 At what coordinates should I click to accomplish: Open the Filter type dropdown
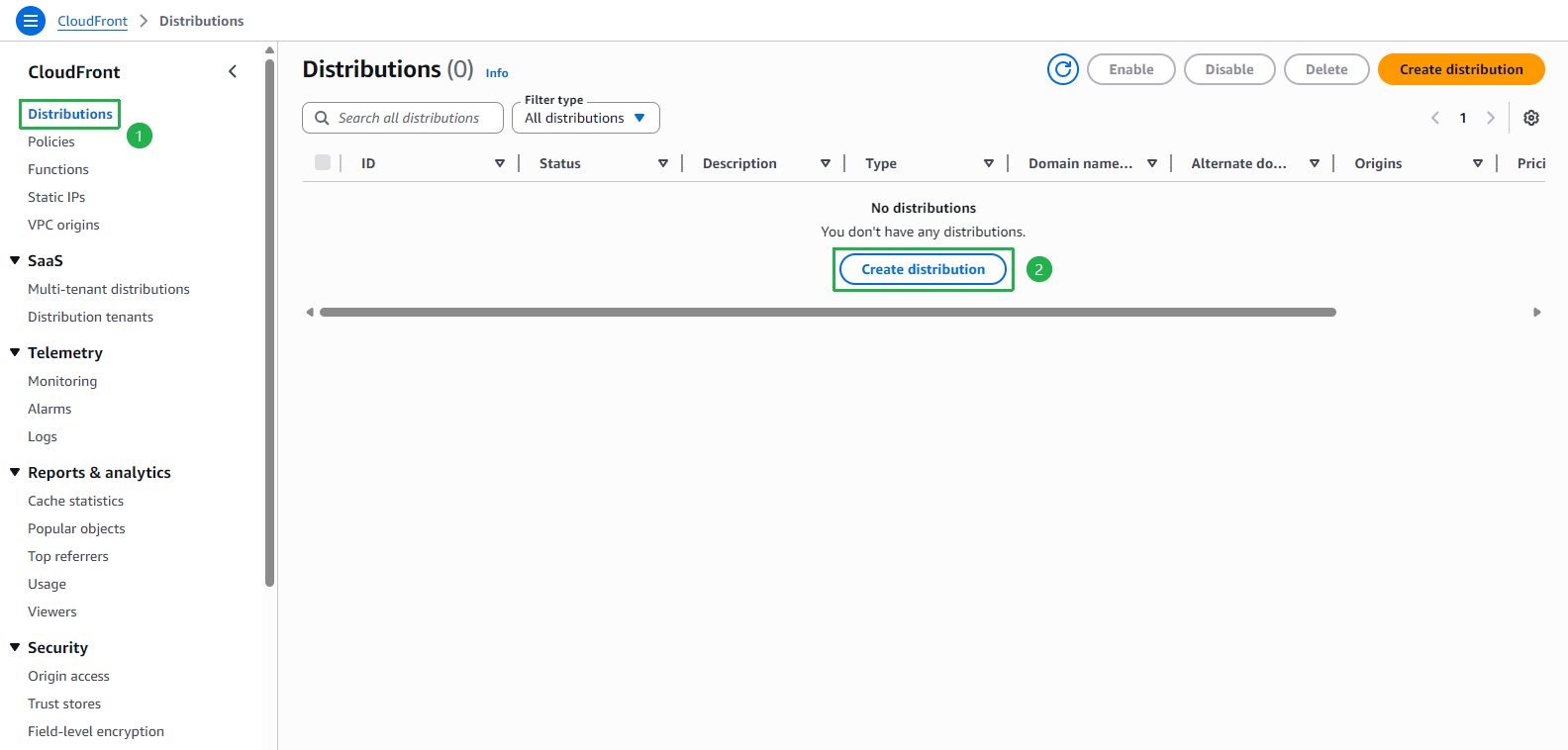586,118
